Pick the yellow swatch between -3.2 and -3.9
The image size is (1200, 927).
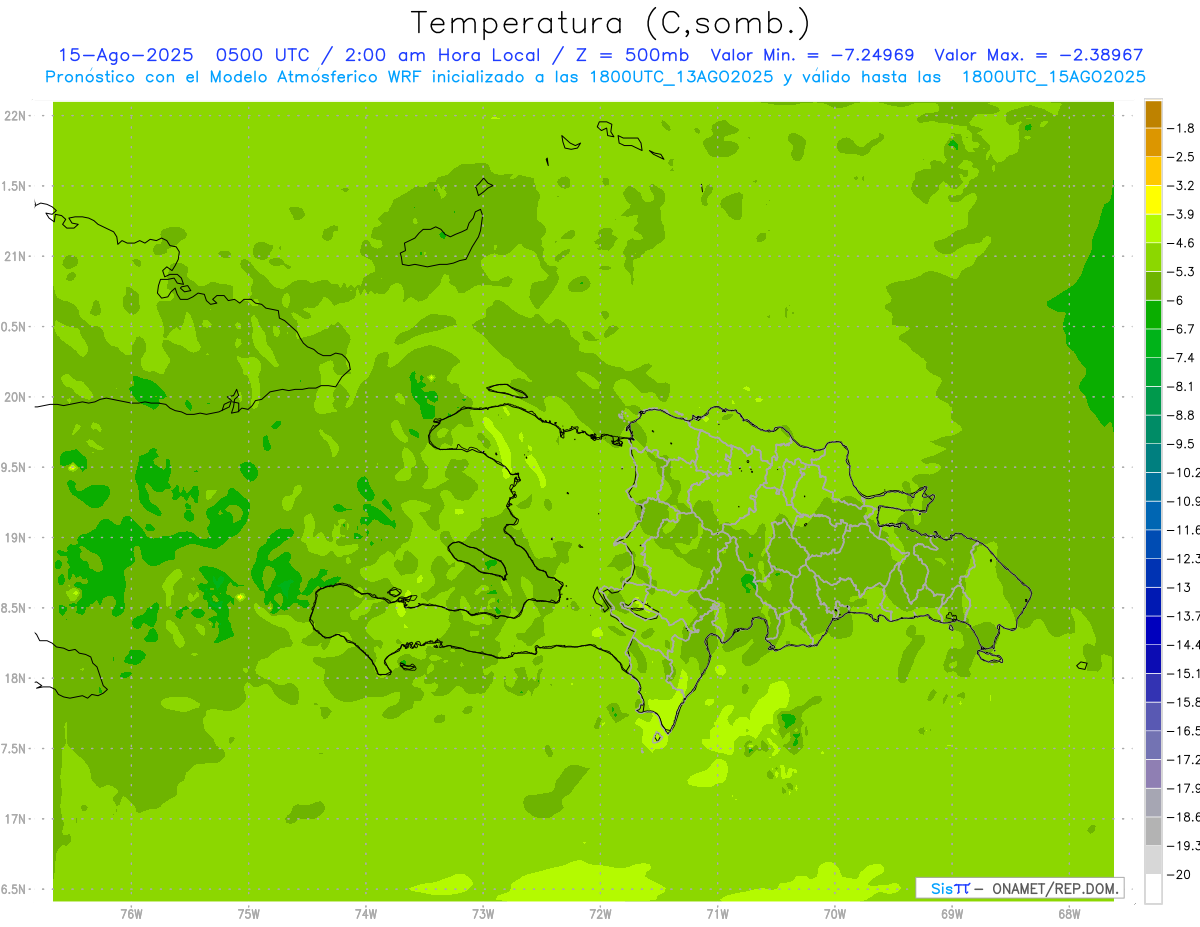tap(1153, 200)
